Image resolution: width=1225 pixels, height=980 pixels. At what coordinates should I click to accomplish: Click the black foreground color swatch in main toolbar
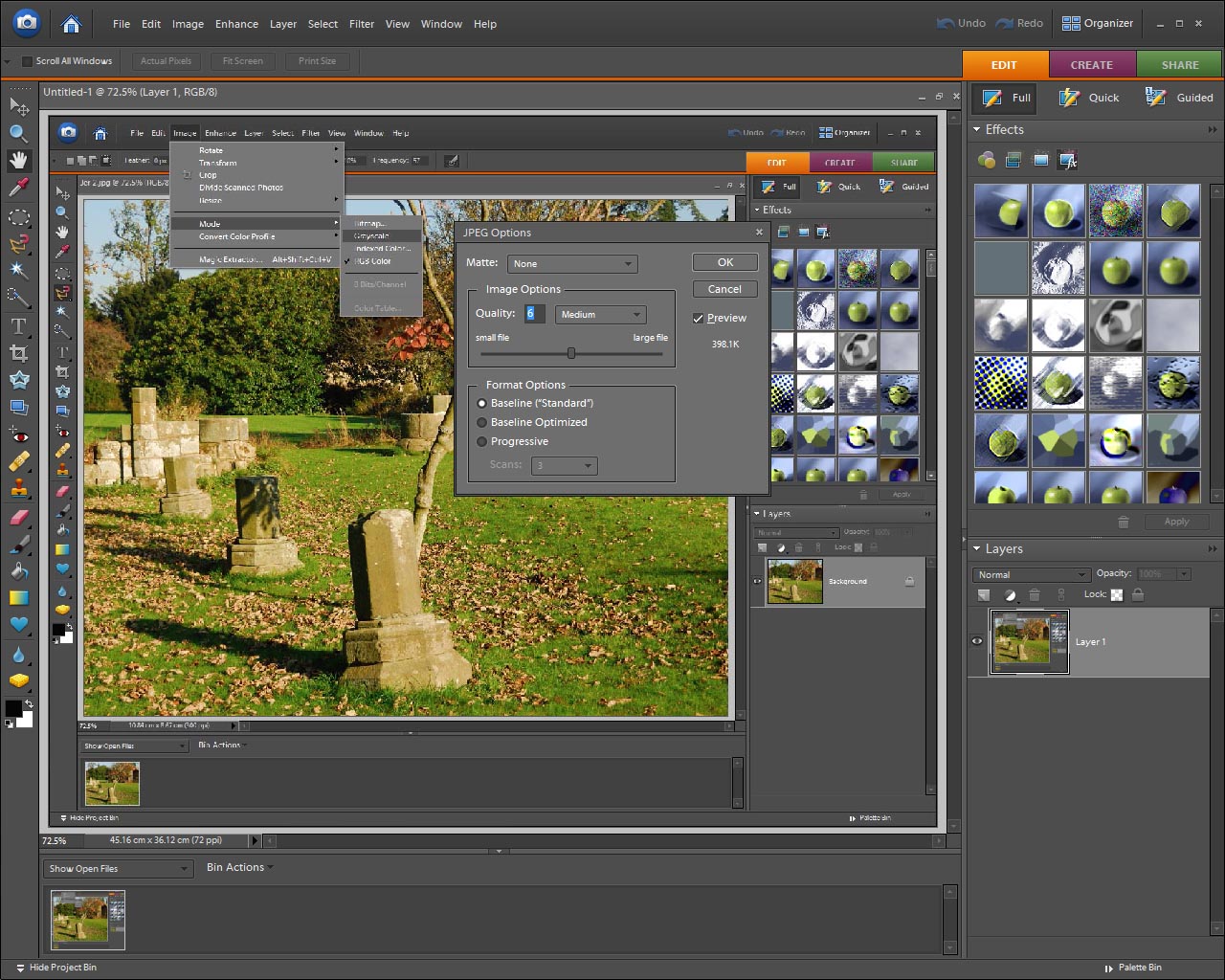coord(13,708)
